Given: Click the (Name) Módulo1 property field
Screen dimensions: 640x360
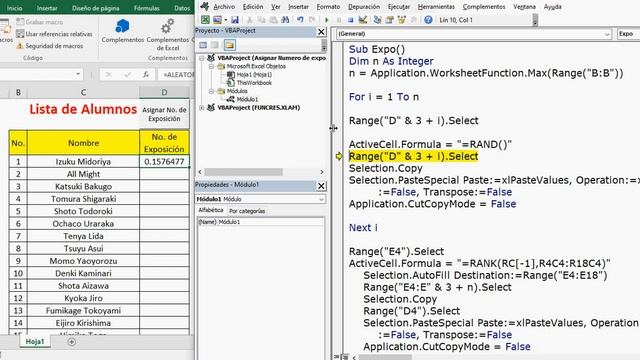Looking at the screenshot, I should click(x=261, y=222).
